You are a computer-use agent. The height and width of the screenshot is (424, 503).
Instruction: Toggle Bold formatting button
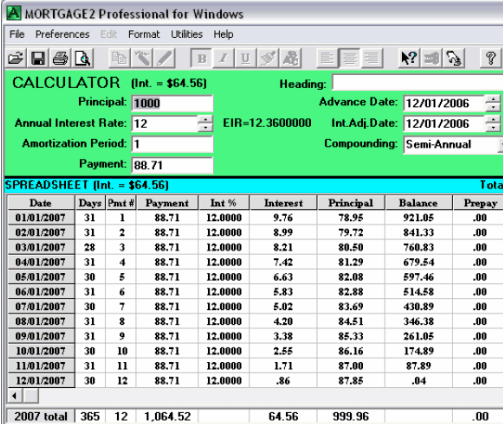201,58
